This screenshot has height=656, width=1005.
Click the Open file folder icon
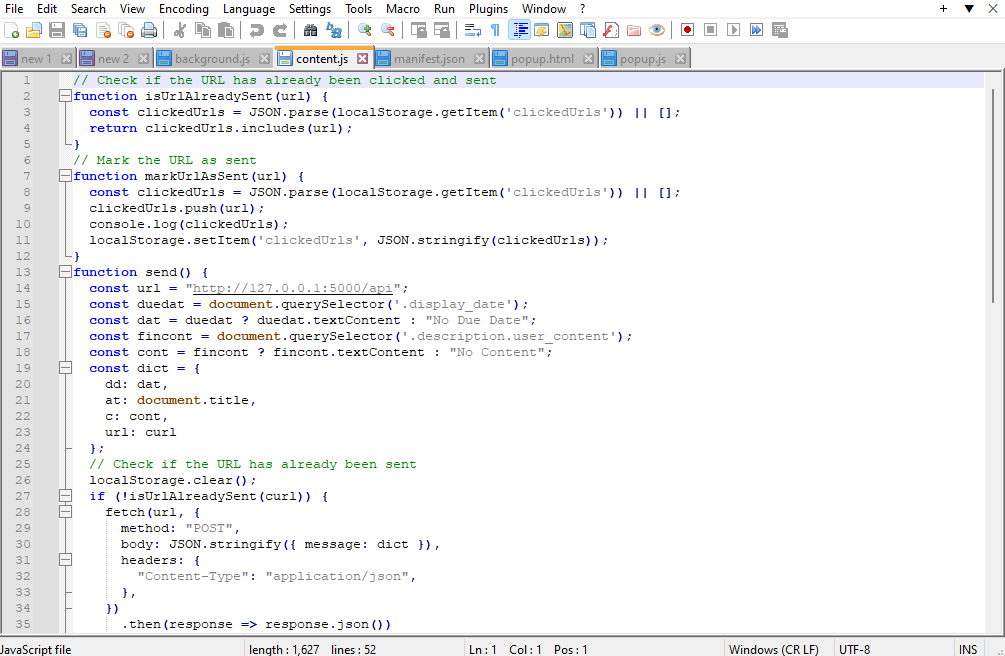(x=34, y=30)
